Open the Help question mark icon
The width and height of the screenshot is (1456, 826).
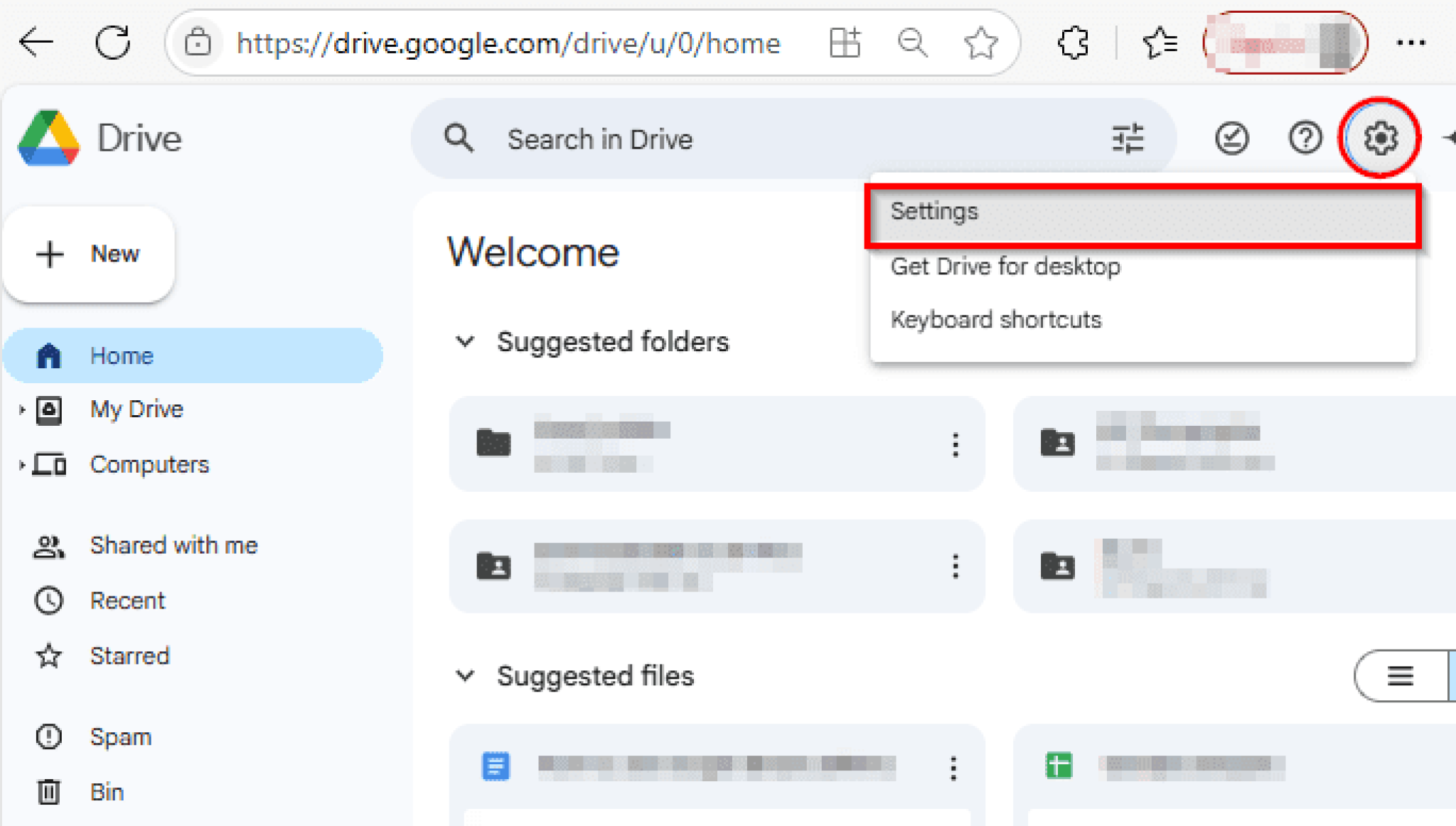[x=1305, y=138]
